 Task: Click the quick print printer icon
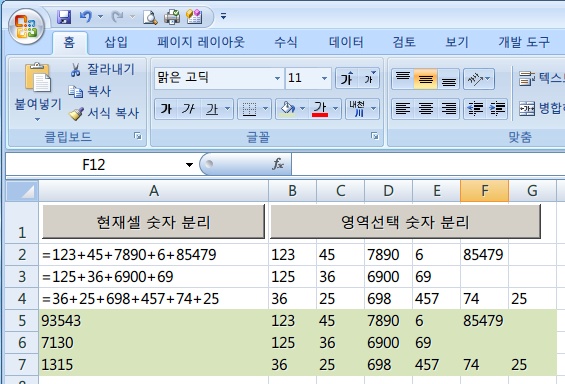(172, 17)
